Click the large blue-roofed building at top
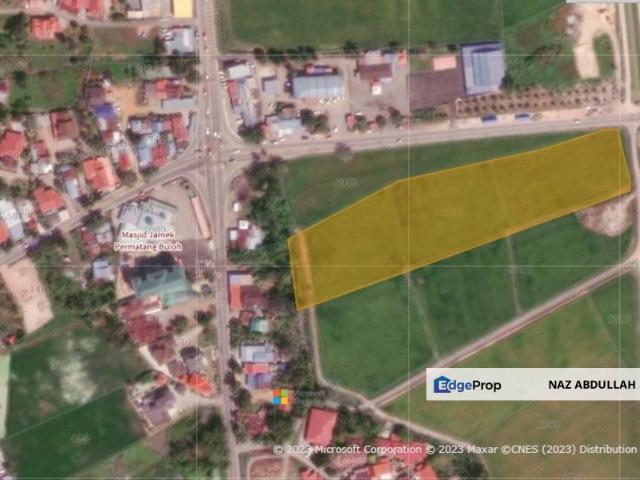Image resolution: width=640 pixels, height=480 pixels. pyautogui.click(x=482, y=68)
